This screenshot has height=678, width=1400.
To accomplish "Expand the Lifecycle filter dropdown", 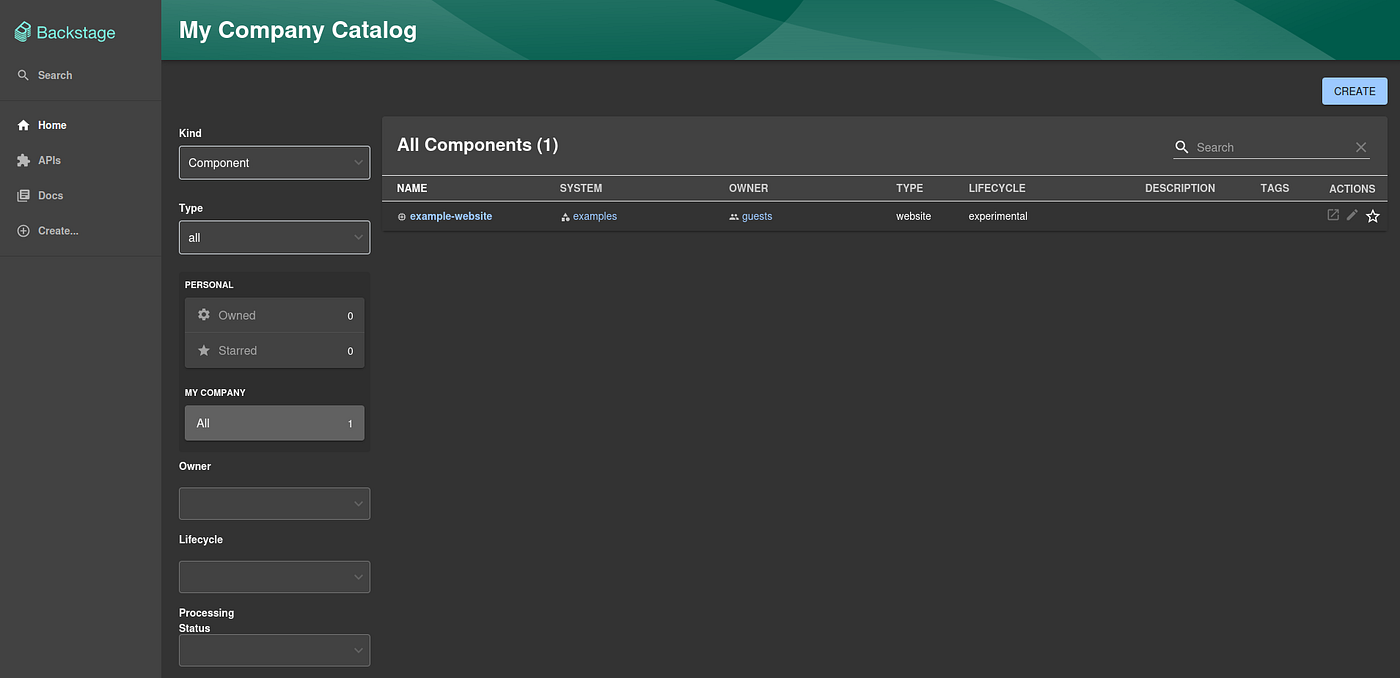I will (x=274, y=577).
